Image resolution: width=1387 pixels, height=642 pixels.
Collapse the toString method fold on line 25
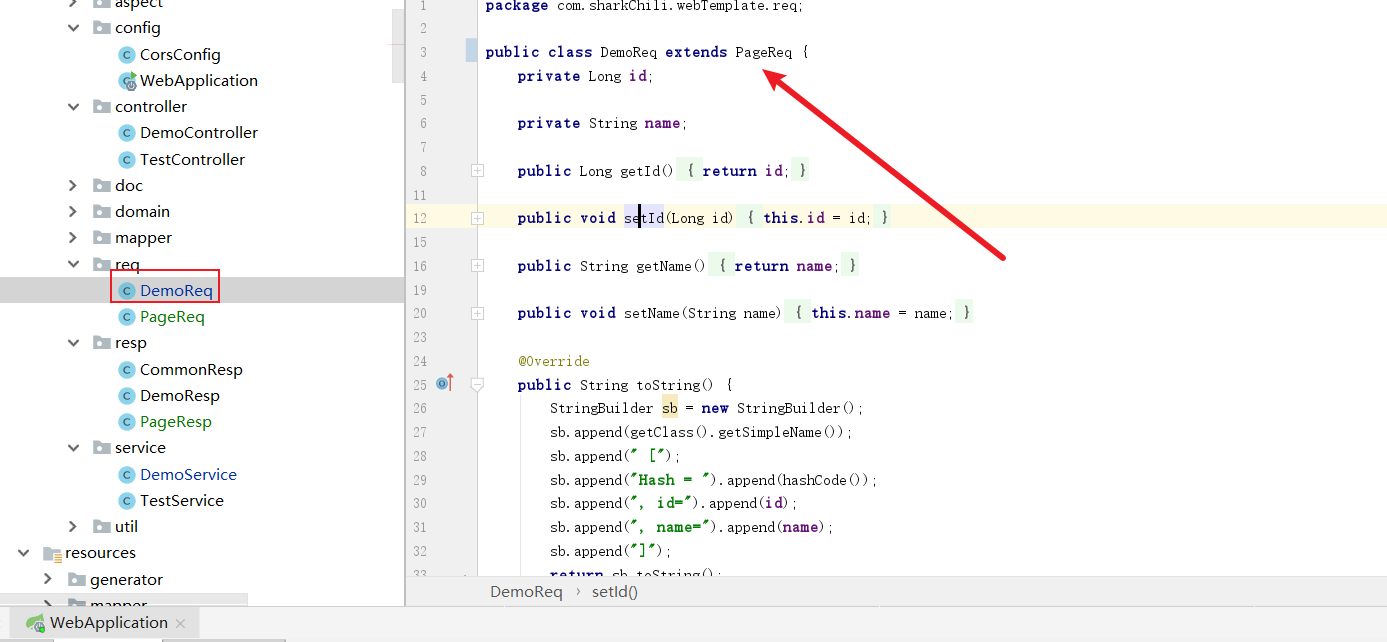point(477,385)
